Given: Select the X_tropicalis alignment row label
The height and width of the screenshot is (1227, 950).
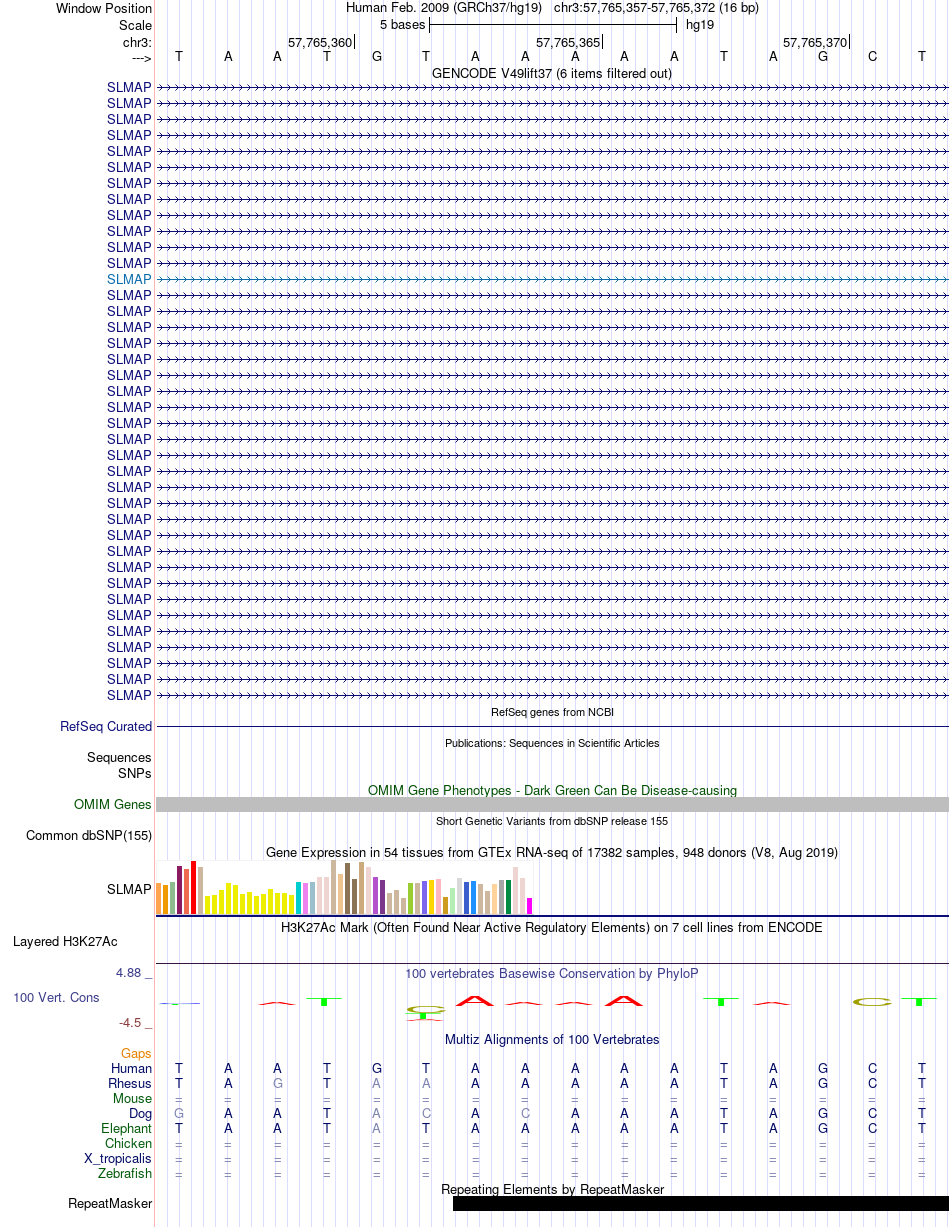Looking at the screenshot, I should pos(118,1159).
